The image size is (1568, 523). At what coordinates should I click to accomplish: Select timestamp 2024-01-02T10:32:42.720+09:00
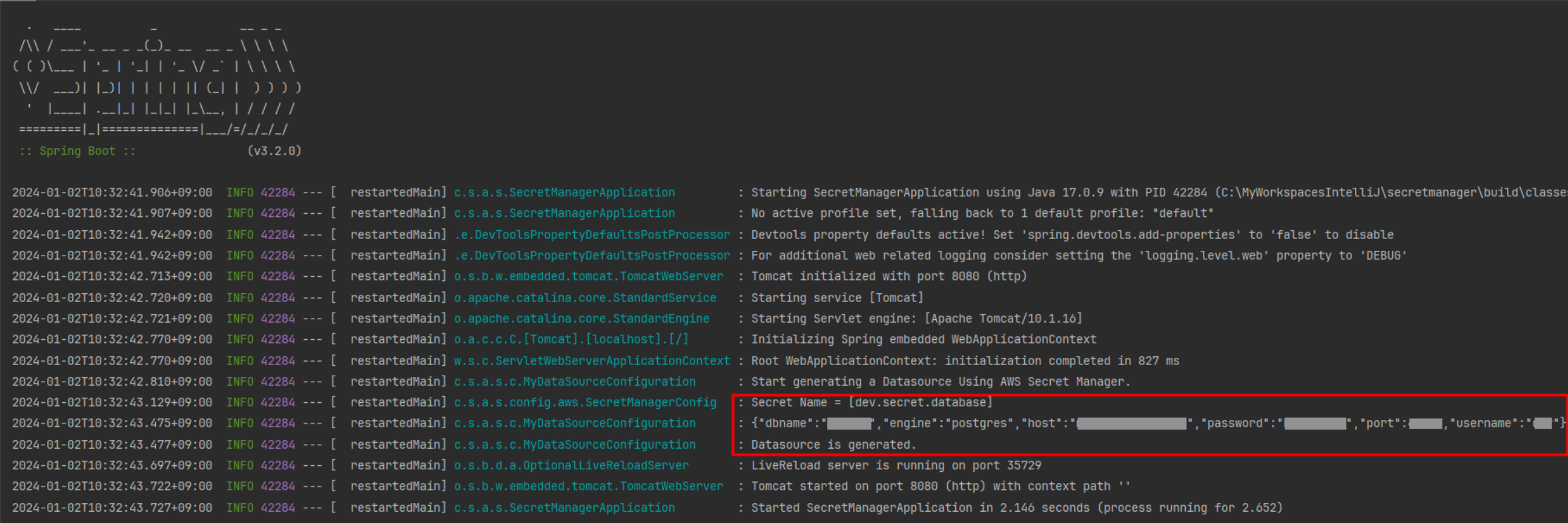pos(112,298)
